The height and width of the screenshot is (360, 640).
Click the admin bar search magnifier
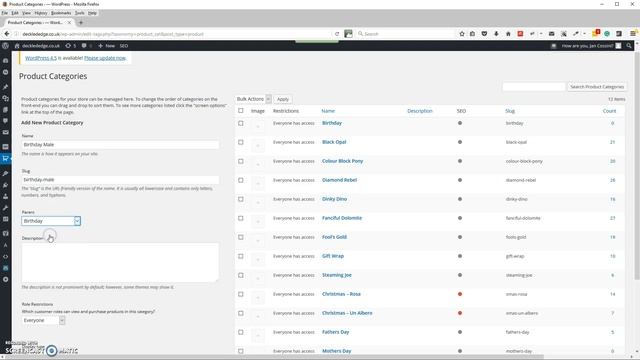pos(629,46)
